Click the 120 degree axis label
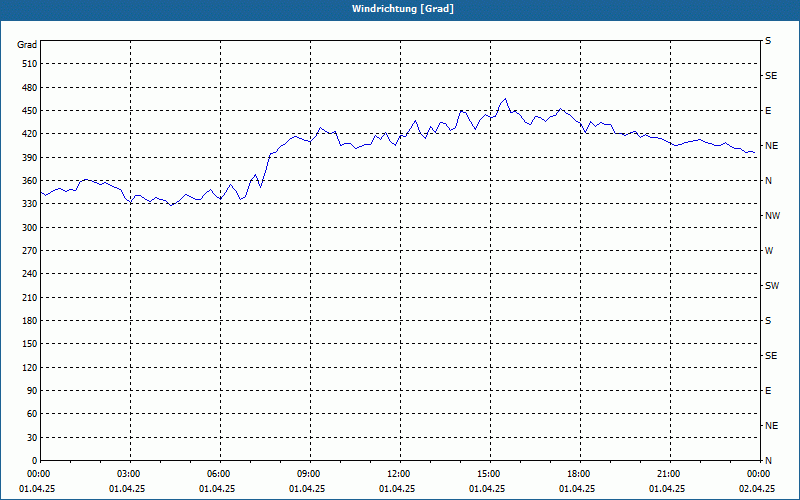The height and width of the screenshot is (500, 800). point(30,367)
